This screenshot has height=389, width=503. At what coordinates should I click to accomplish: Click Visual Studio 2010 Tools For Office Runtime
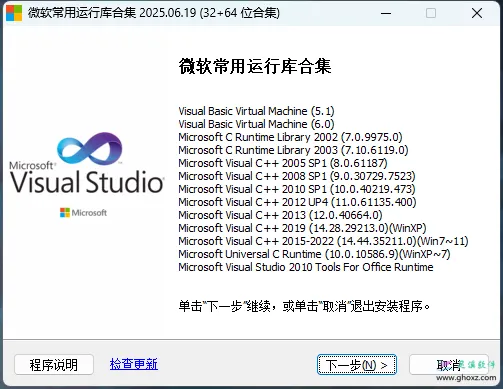(x=306, y=267)
